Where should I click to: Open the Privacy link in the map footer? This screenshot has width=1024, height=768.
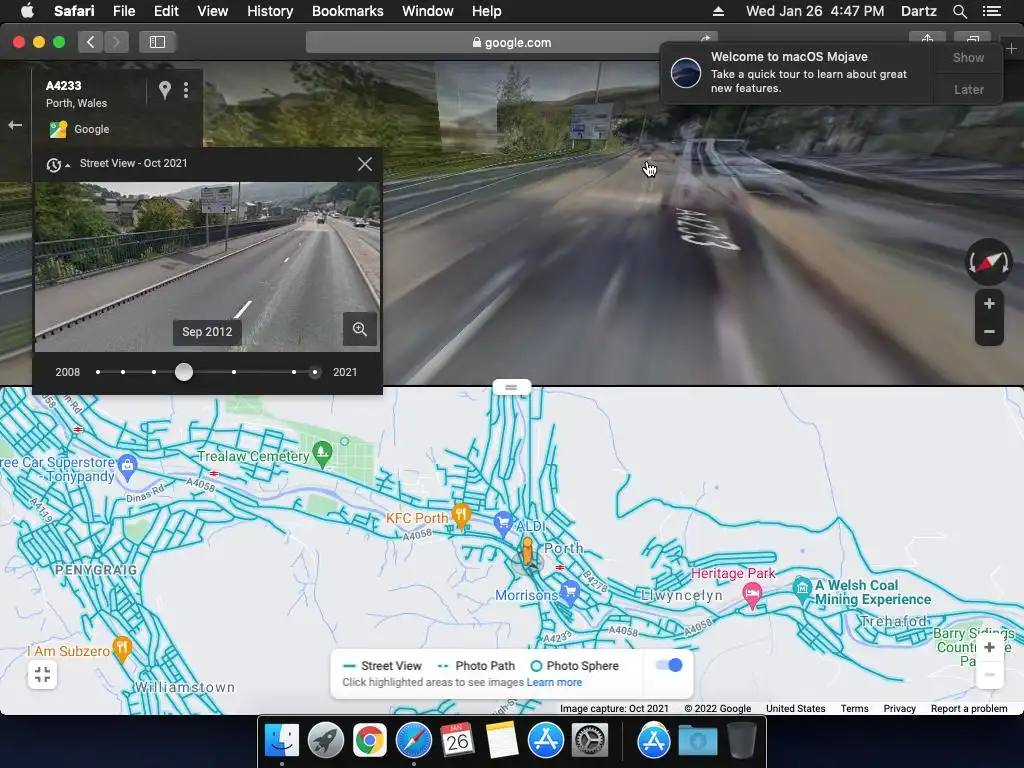click(x=899, y=709)
